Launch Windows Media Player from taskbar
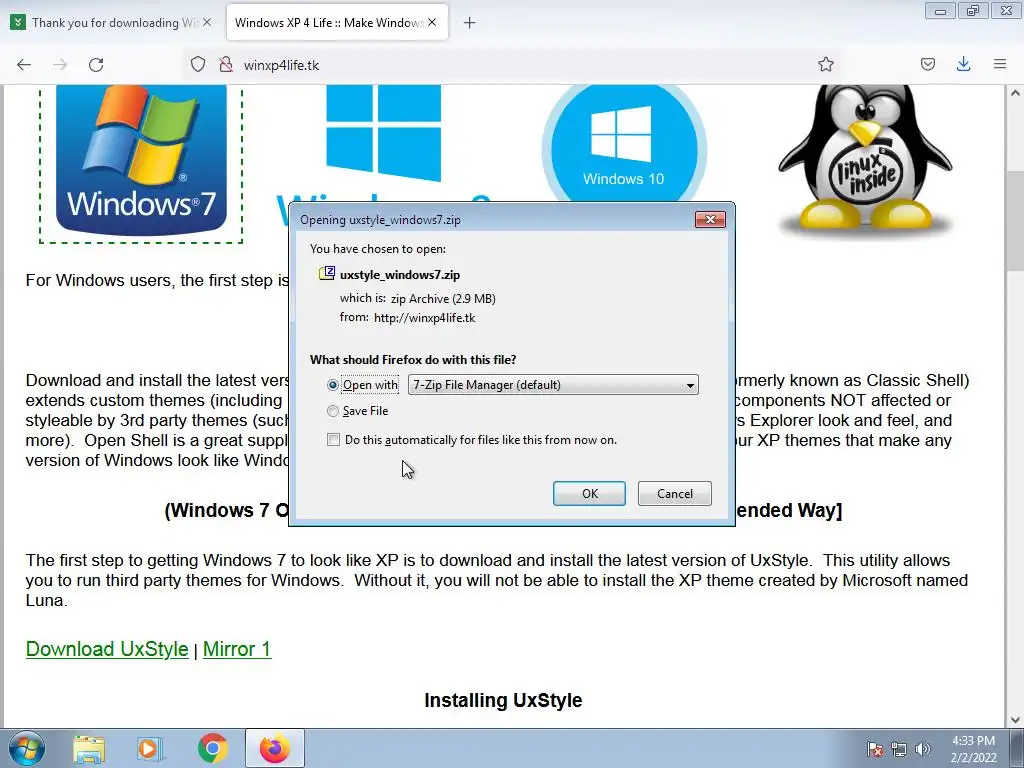The height and width of the screenshot is (768, 1024). (150, 749)
